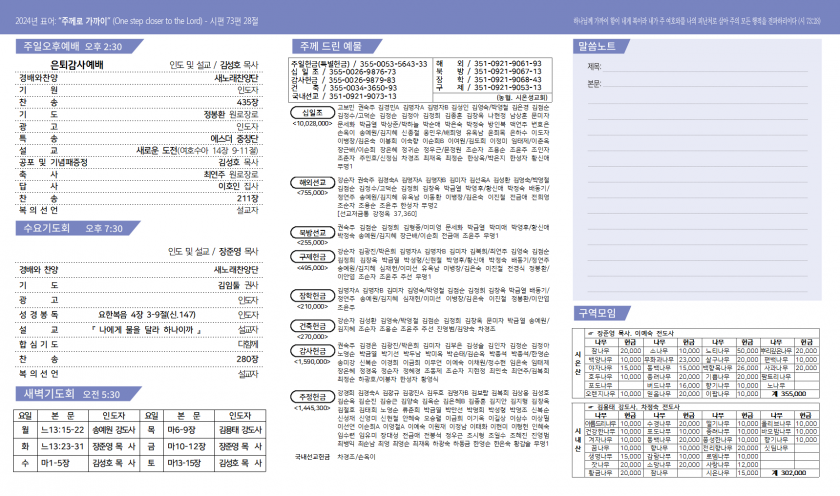Click amount '<1,445,300>'

click(312, 408)
